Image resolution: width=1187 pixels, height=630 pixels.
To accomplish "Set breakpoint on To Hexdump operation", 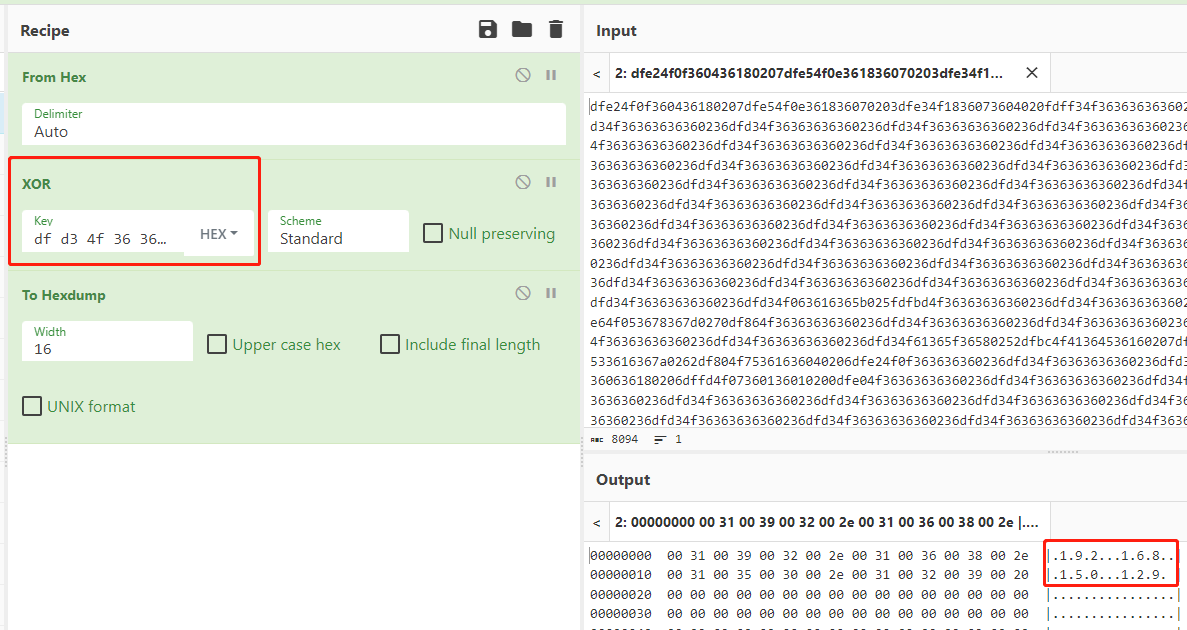I will pyautogui.click(x=551, y=293).
